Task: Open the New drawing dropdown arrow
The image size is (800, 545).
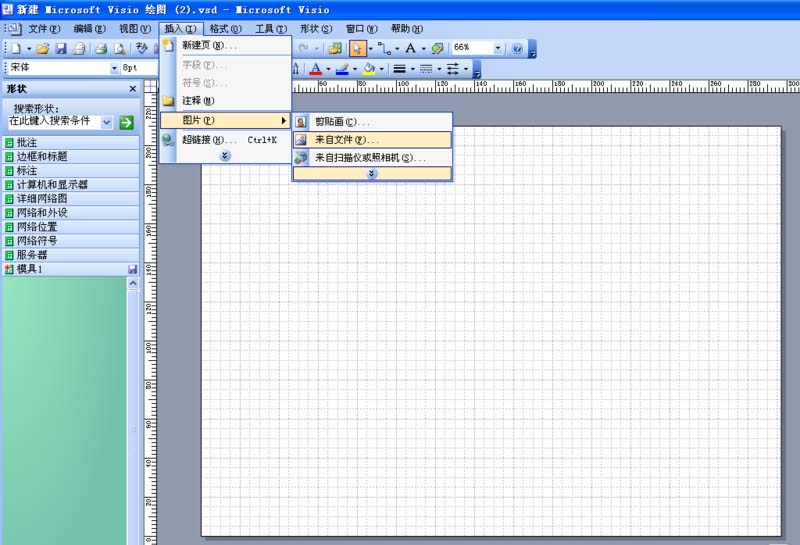Action: pyautogui.click(x=29, y=49)
